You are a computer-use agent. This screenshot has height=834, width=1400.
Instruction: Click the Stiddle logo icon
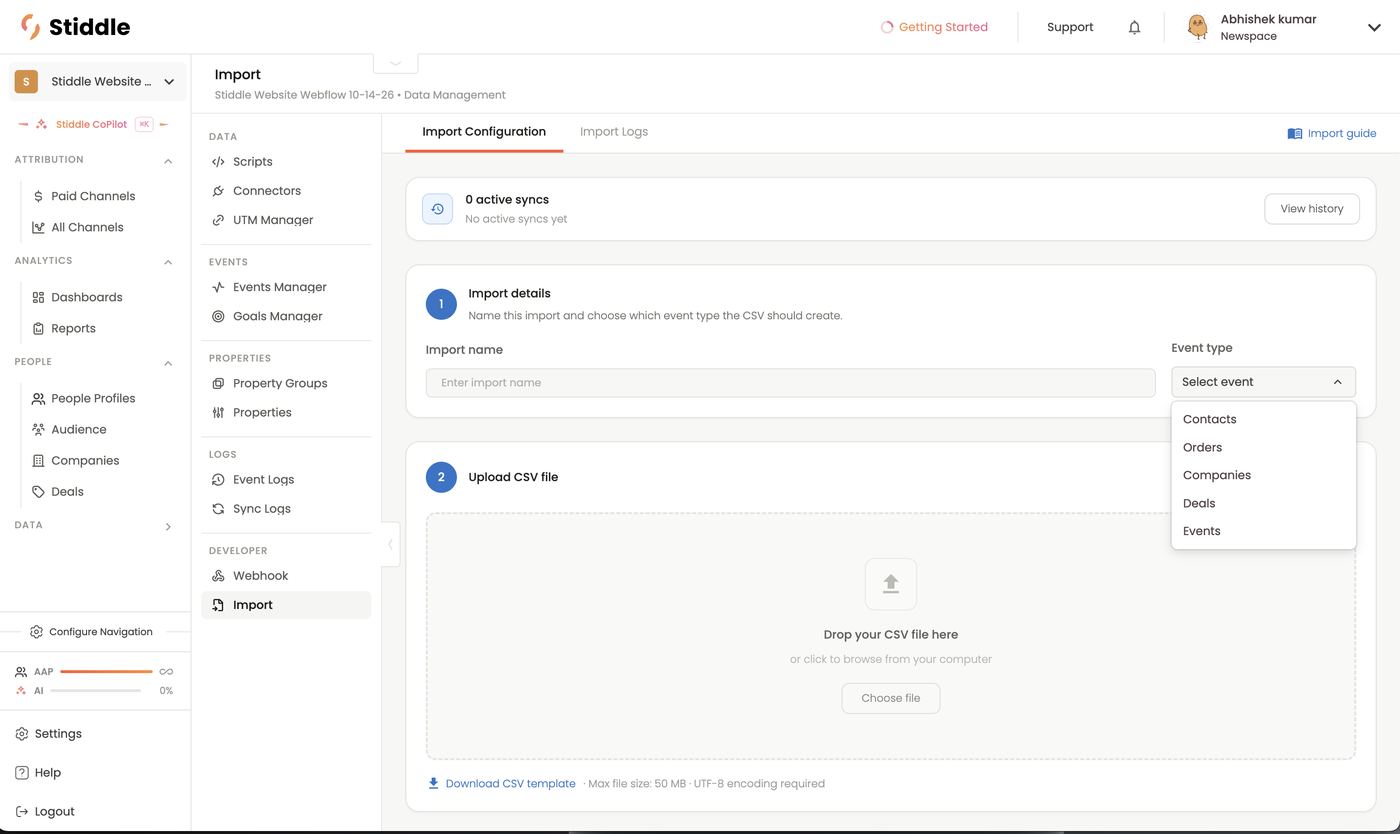[x=31, y=27]
